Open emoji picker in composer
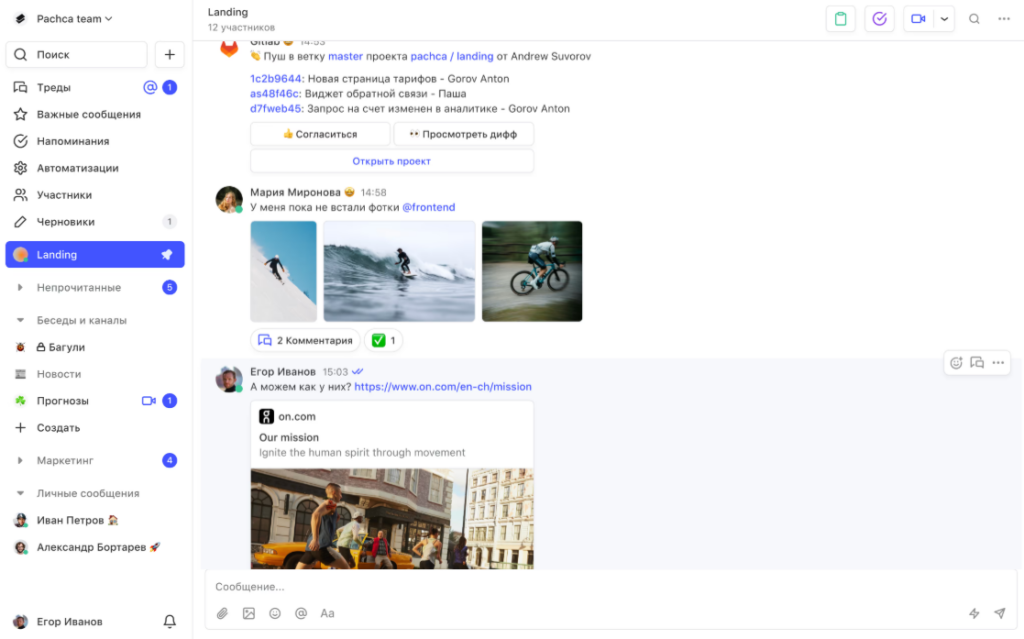This screenshot has width=1024, height=639. [275, 614]
